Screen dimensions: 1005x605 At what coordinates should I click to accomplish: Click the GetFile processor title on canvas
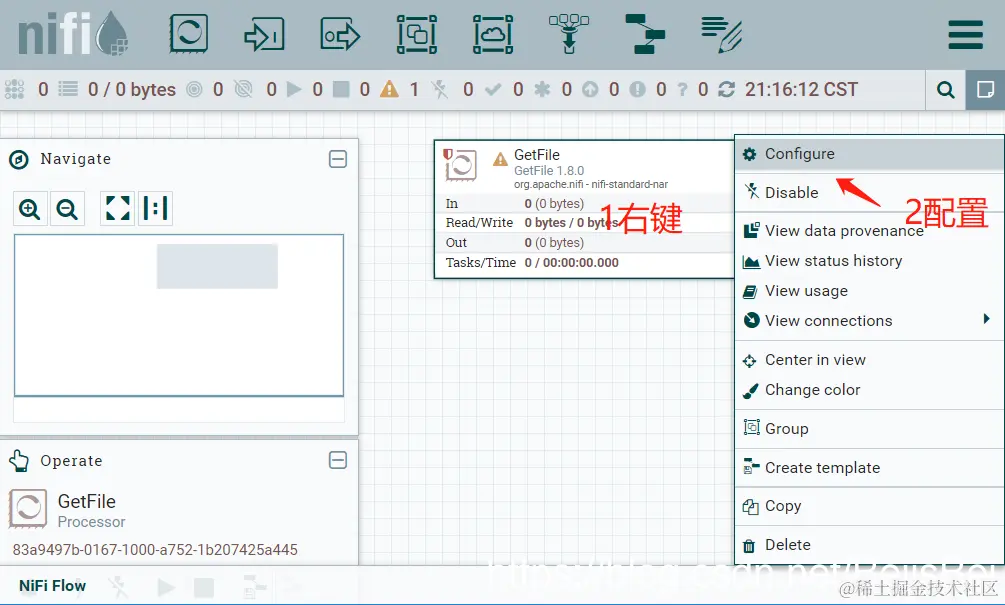point(536,155)
